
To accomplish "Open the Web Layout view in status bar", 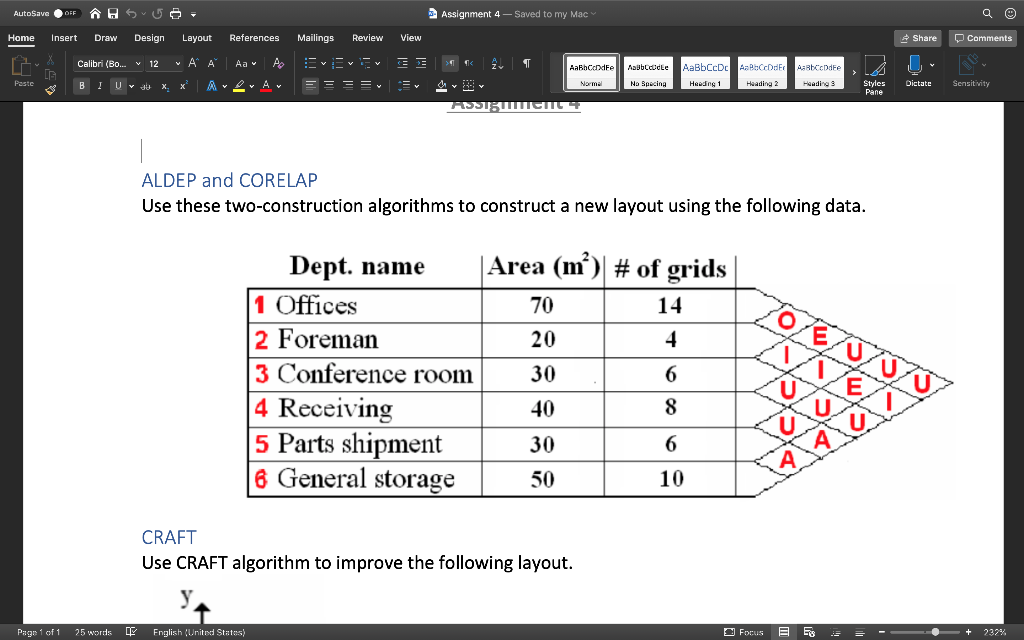I will [809, 632].
